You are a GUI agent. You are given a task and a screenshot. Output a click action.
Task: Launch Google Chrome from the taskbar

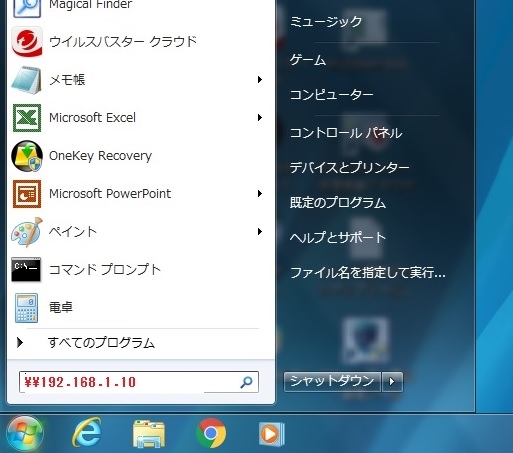(211, 433)
